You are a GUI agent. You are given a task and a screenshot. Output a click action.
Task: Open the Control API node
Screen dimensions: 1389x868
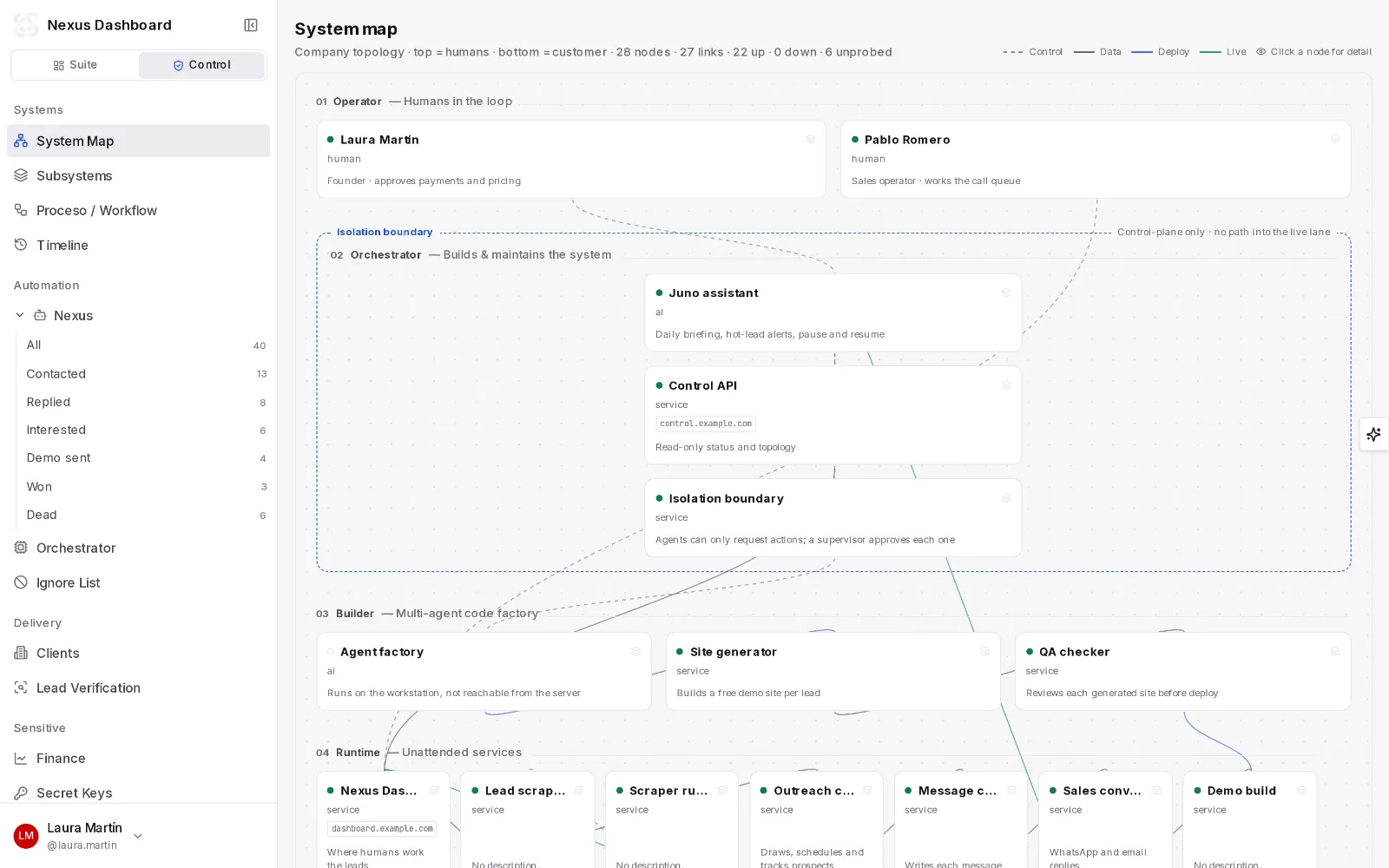click(x=833, y=415)
